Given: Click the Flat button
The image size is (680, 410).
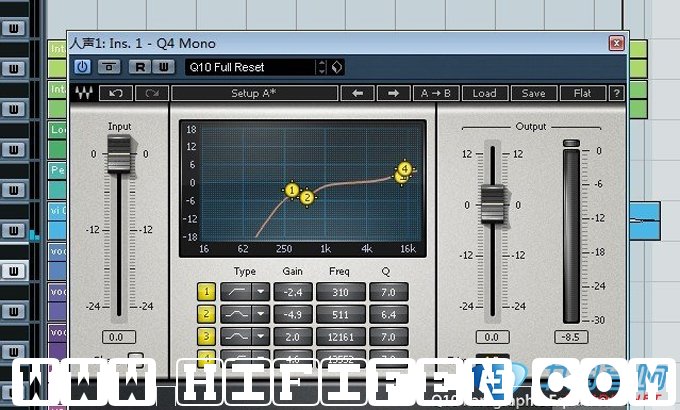Looking at the screenshot, I should 582,93.
